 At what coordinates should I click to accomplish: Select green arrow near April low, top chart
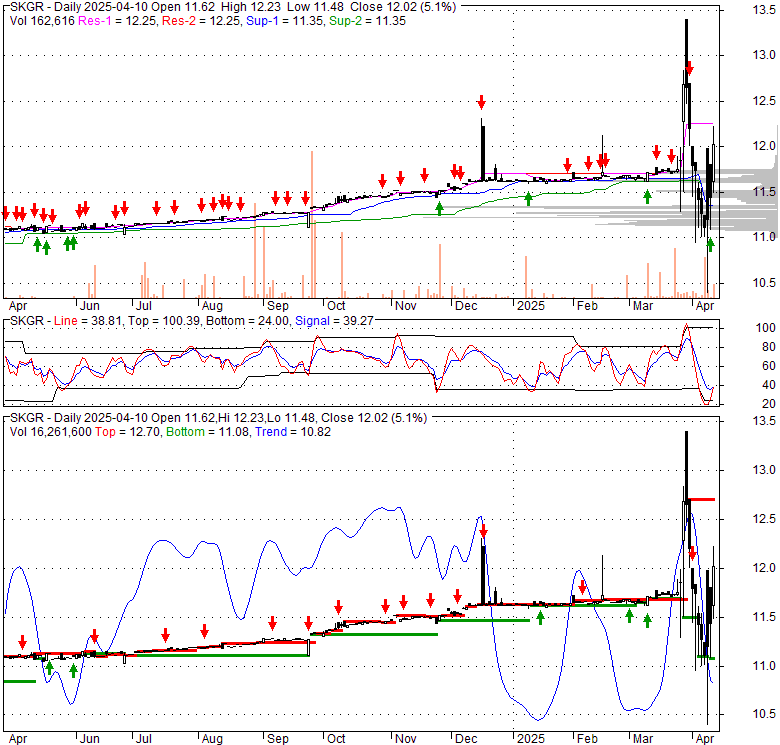(710, 244)
